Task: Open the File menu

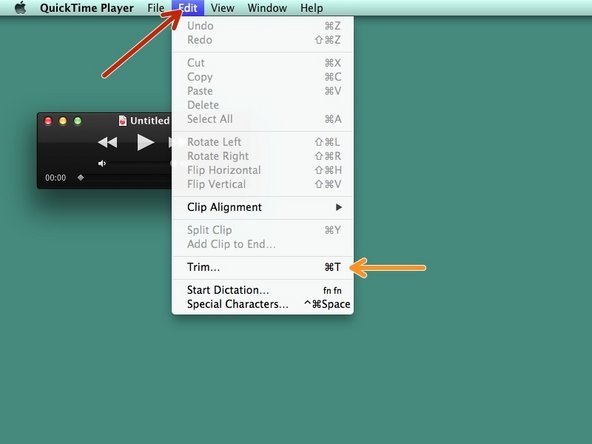Action: [x=156, y=8]
